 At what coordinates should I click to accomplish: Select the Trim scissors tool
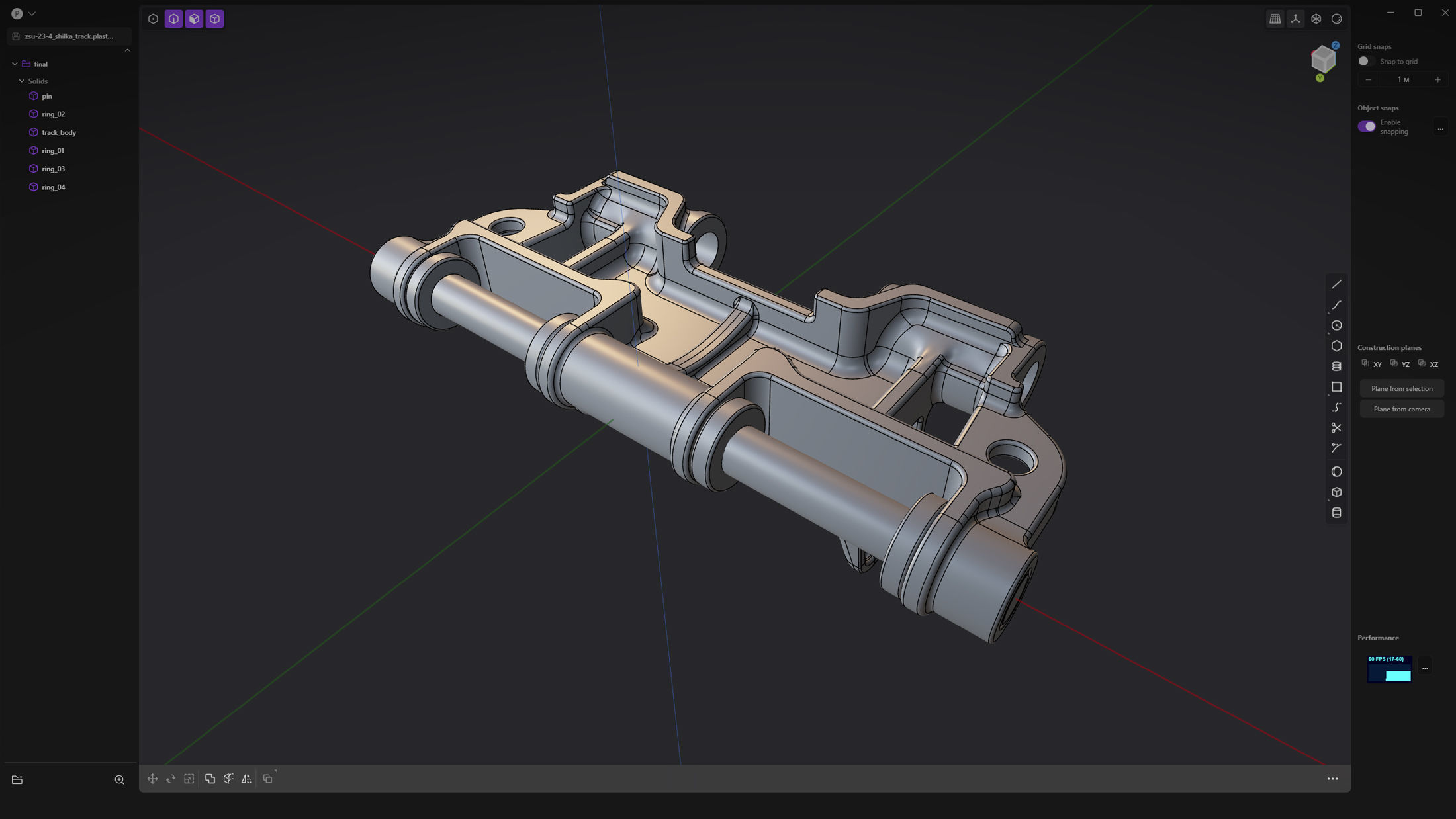pos(1336,428)
